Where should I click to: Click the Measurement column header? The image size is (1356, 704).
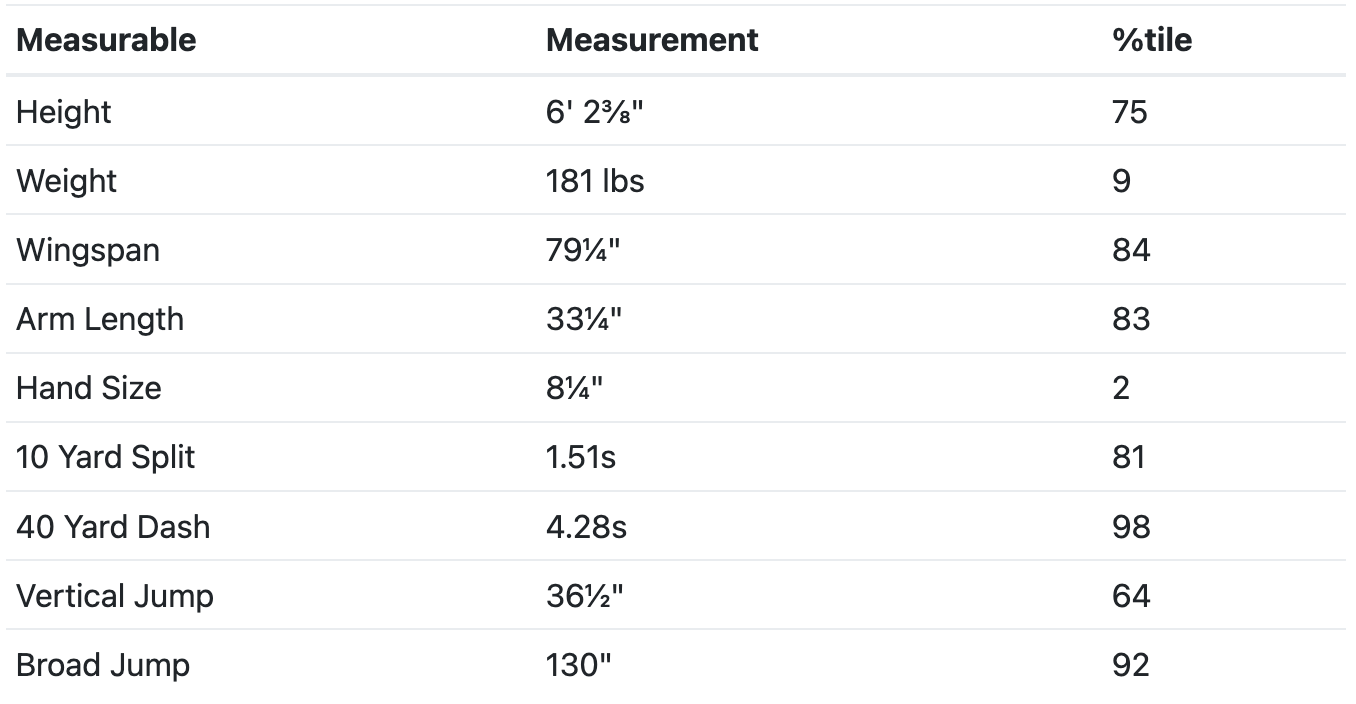coord(652,40)
